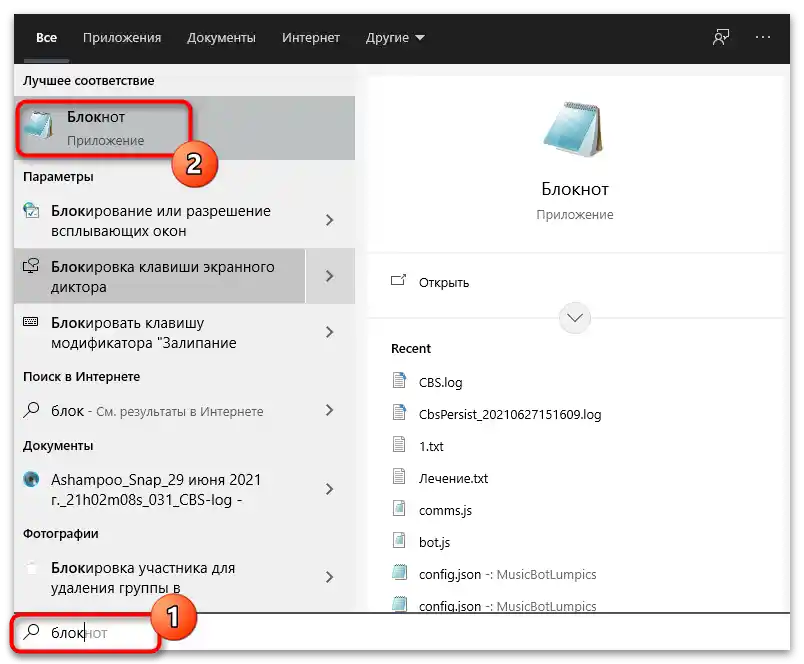Expand arrow for Блокировать клавишу модификатора
This screenshot has width=804, height=664.
click(x=330, y=332)
